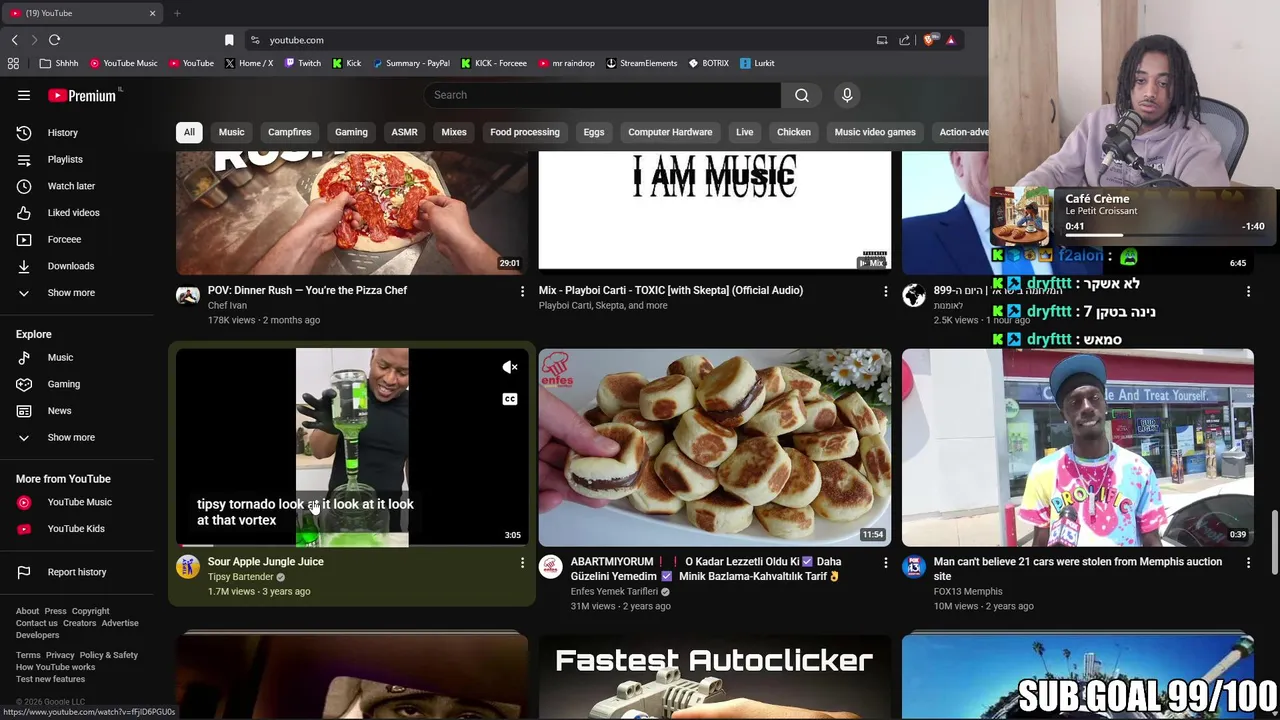Open YouTube Kids from sidebar

pyautogui.click(x=75, y=529)
